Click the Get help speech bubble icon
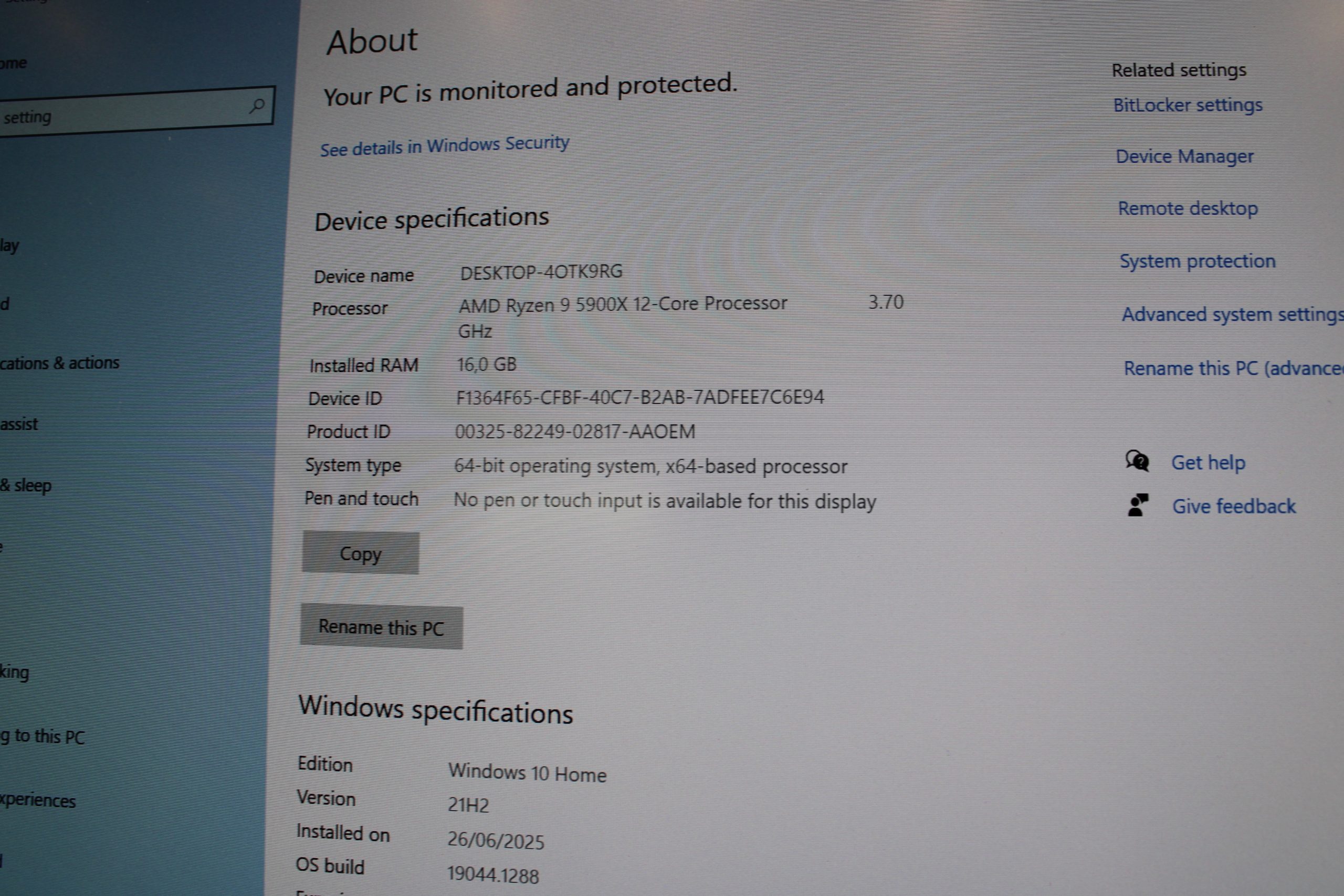Viewport: 1344px width, 896px height. click(x=1137, y=460)
